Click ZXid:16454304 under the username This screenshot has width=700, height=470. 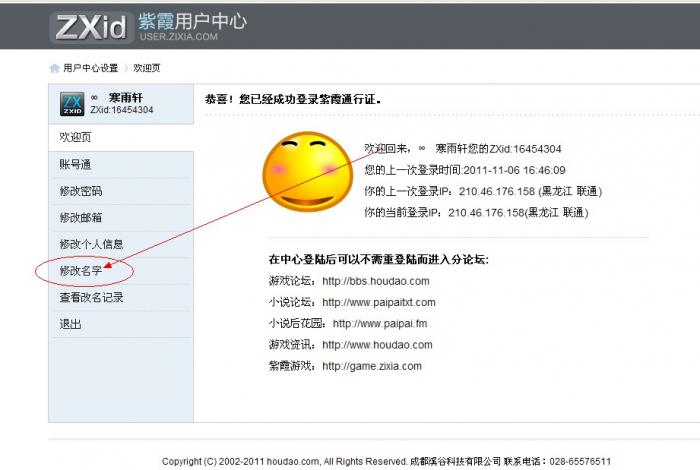click(x=121, y=110)
